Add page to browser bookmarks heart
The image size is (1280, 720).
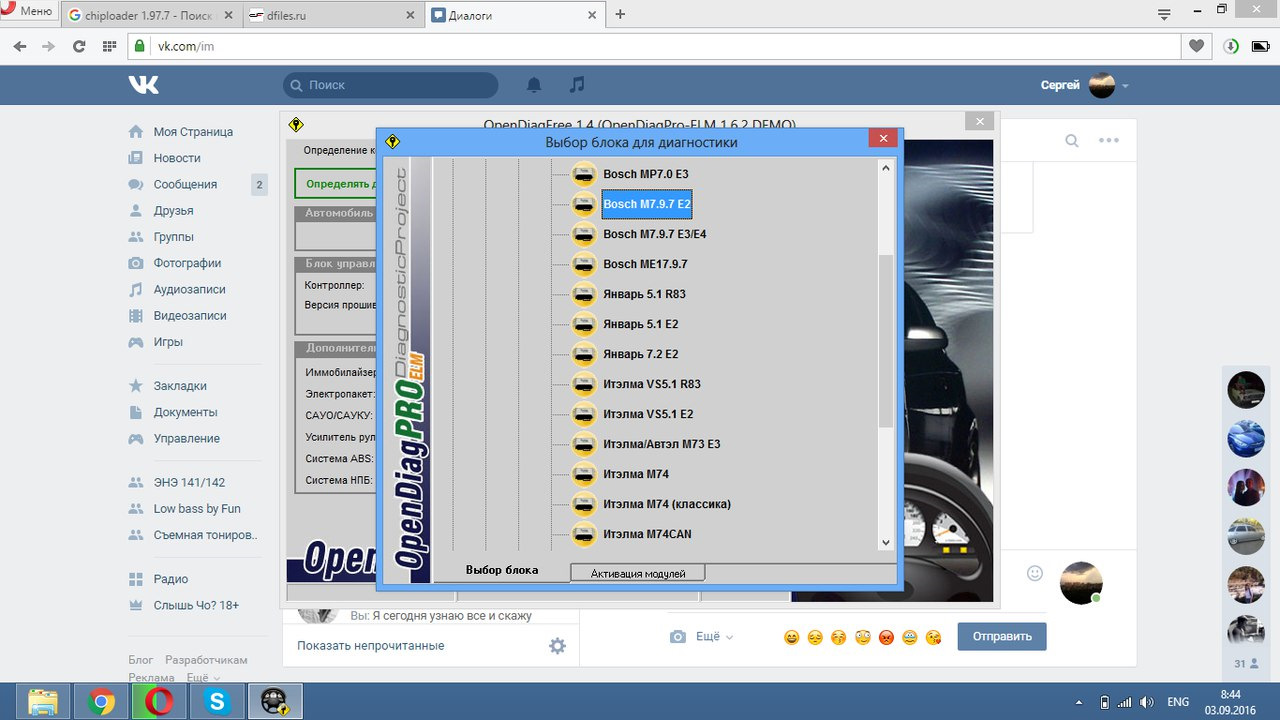[x=1196, y=46]
